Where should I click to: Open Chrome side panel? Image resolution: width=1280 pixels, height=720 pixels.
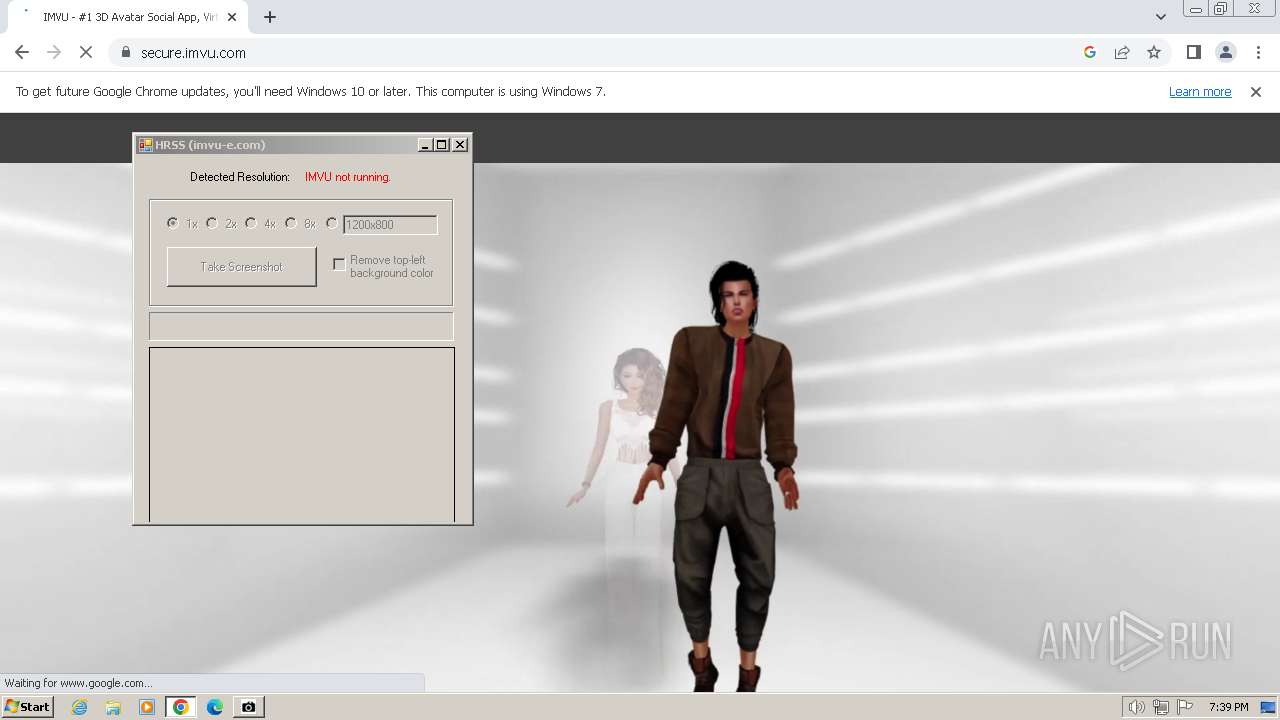(1194, 52)
